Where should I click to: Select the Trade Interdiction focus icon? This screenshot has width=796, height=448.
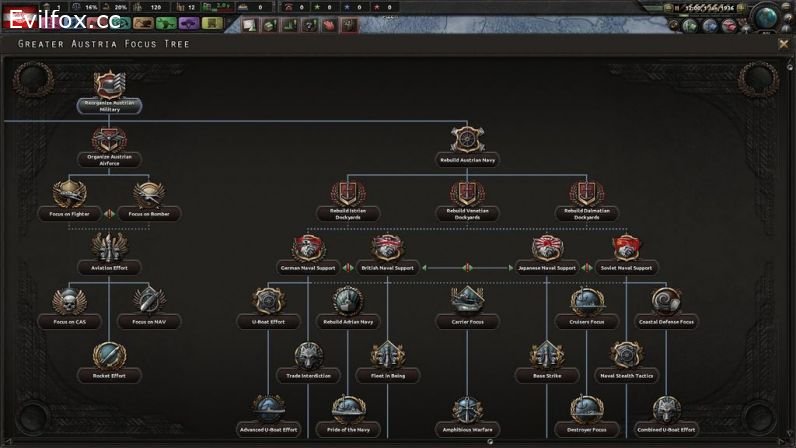(x=308, y=355)
